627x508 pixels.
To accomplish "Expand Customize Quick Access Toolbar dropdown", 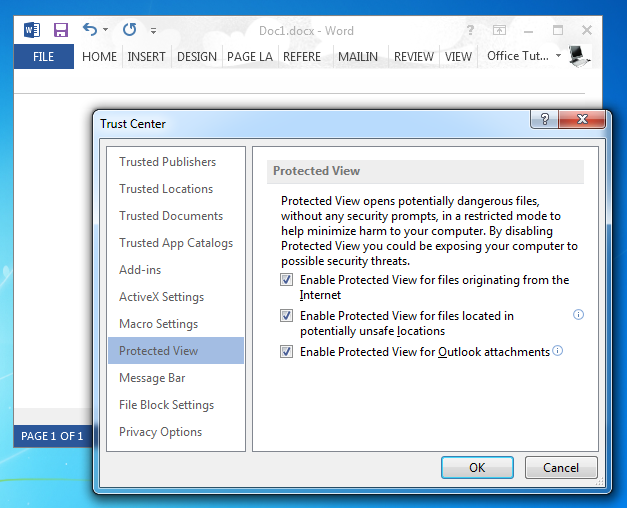I will [x=153, y=31].
